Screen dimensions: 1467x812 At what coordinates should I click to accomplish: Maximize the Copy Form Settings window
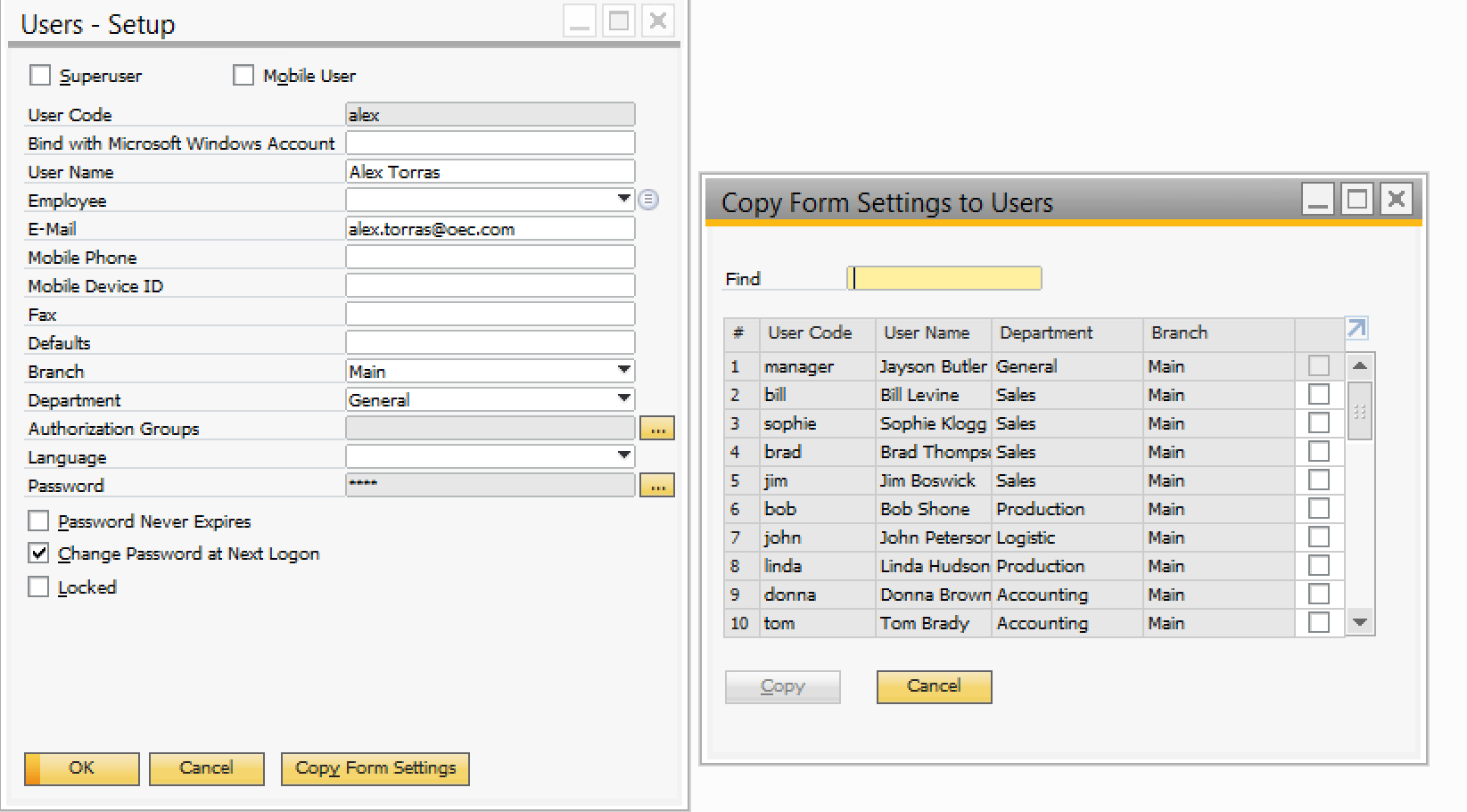[1356, 200]
